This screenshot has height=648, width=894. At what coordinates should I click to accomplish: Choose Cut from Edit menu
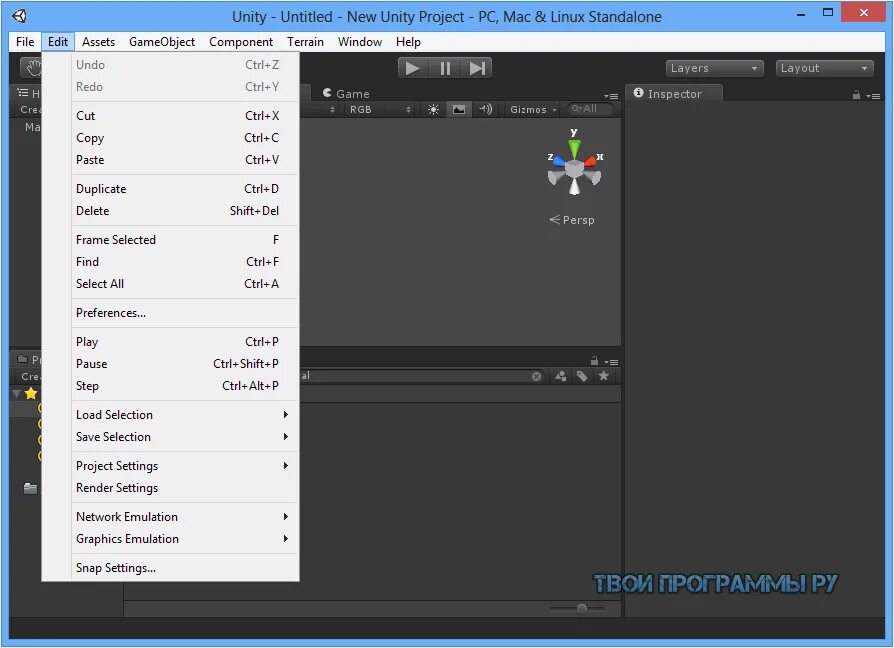click(x=185, y=116)
